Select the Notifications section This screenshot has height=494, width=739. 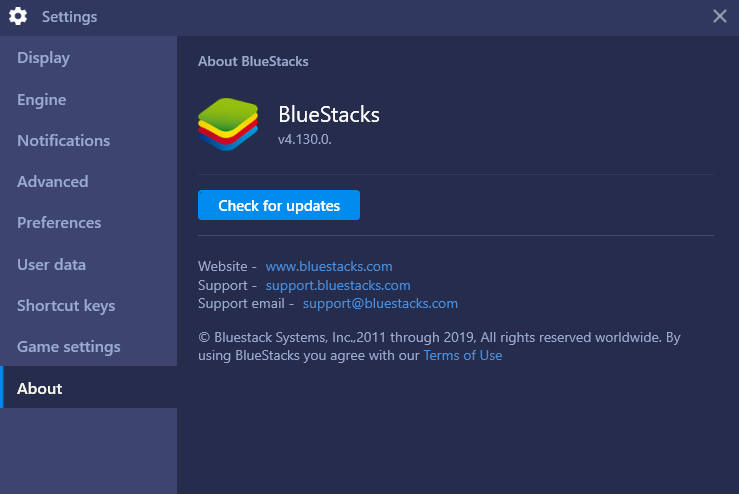tap(89, 140)
